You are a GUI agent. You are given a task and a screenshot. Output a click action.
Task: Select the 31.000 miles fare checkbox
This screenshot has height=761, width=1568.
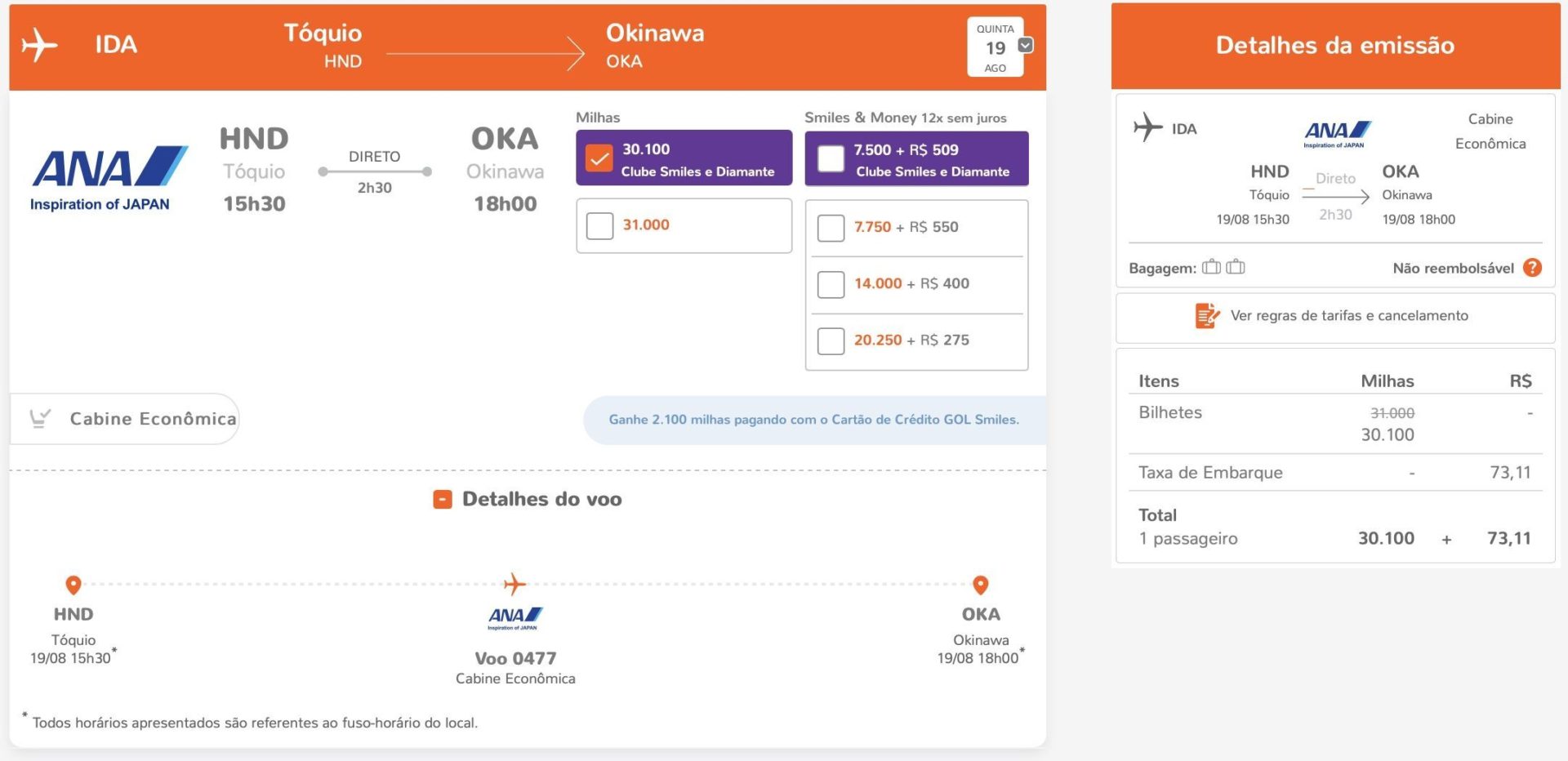(599, 226)
